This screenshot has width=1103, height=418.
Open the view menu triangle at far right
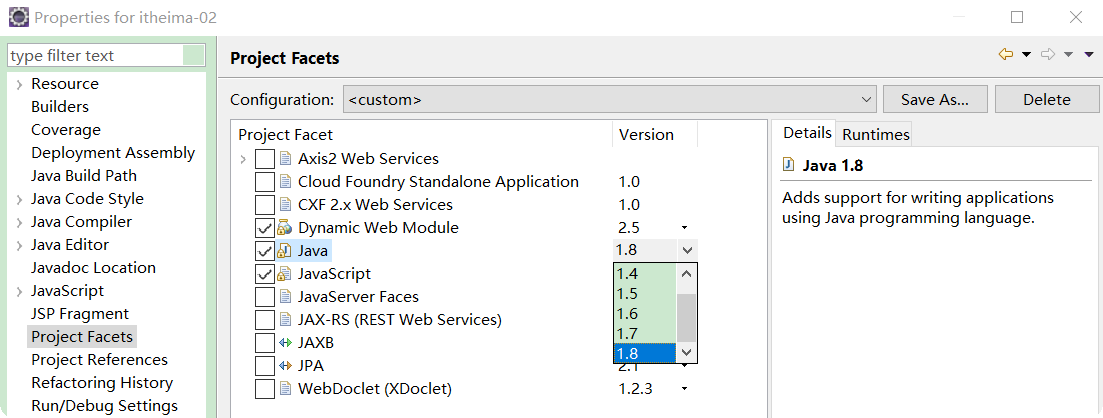1089,55
